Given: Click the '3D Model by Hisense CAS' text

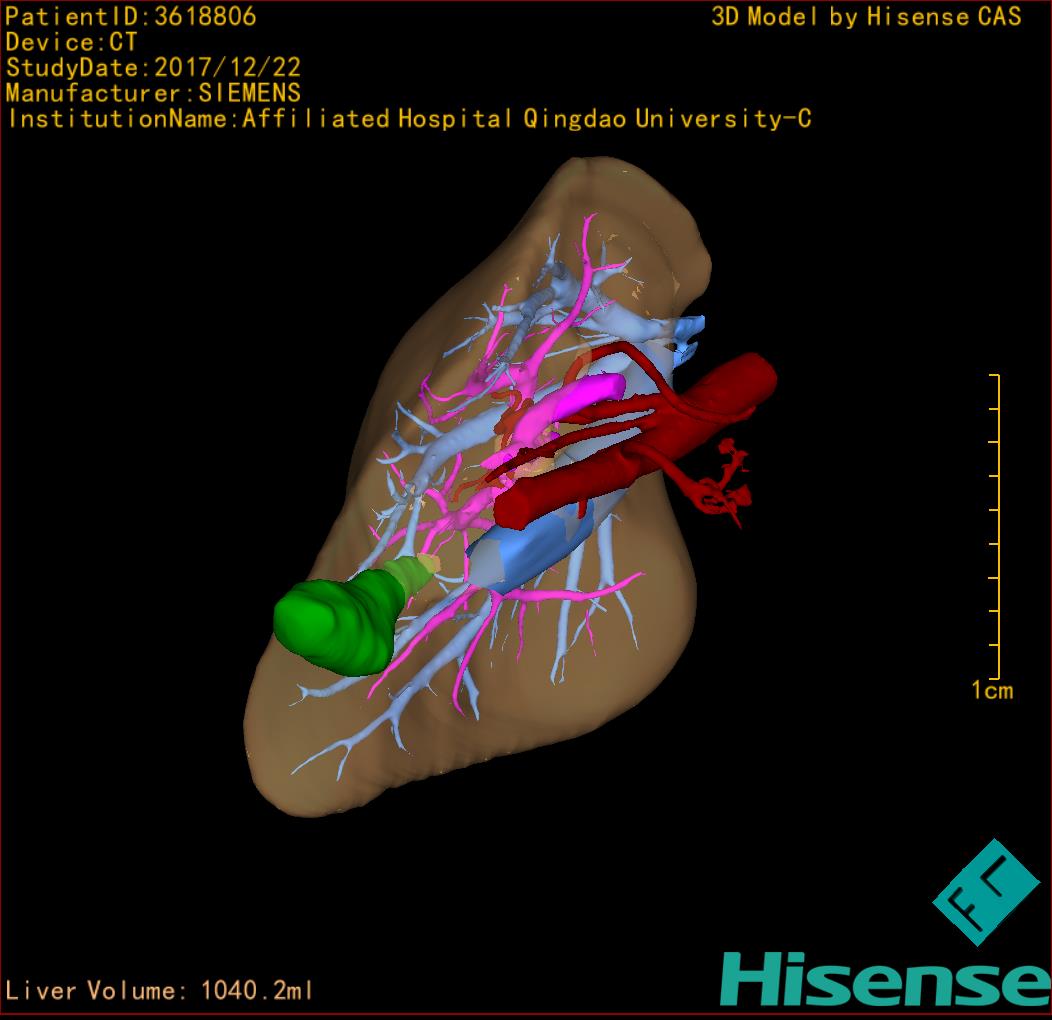Looking at the screenshot, I should (x=866, y=16).
